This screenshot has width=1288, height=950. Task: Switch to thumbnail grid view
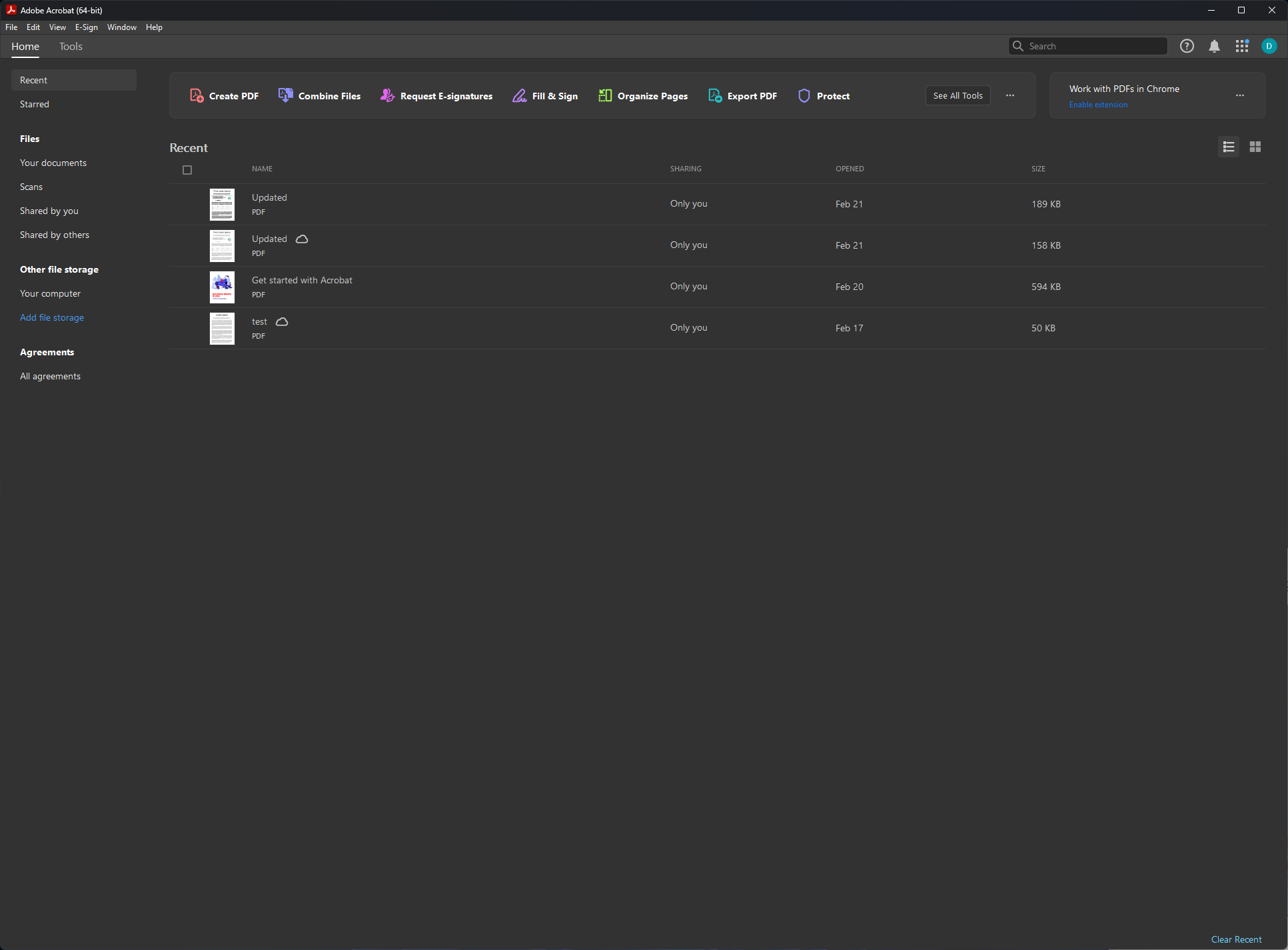click(1255, 147)
